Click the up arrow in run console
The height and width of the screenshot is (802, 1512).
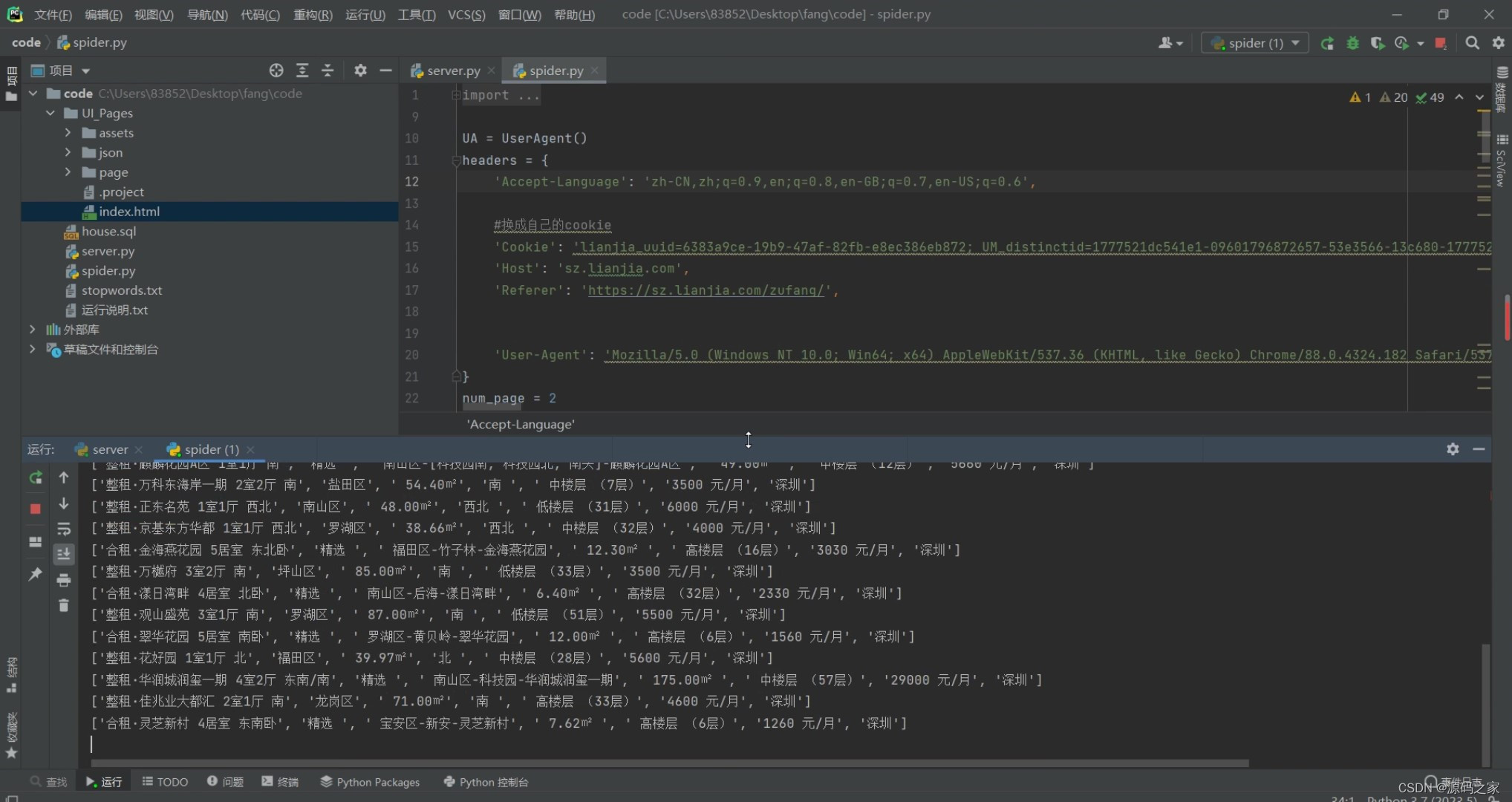pos(64,477)
